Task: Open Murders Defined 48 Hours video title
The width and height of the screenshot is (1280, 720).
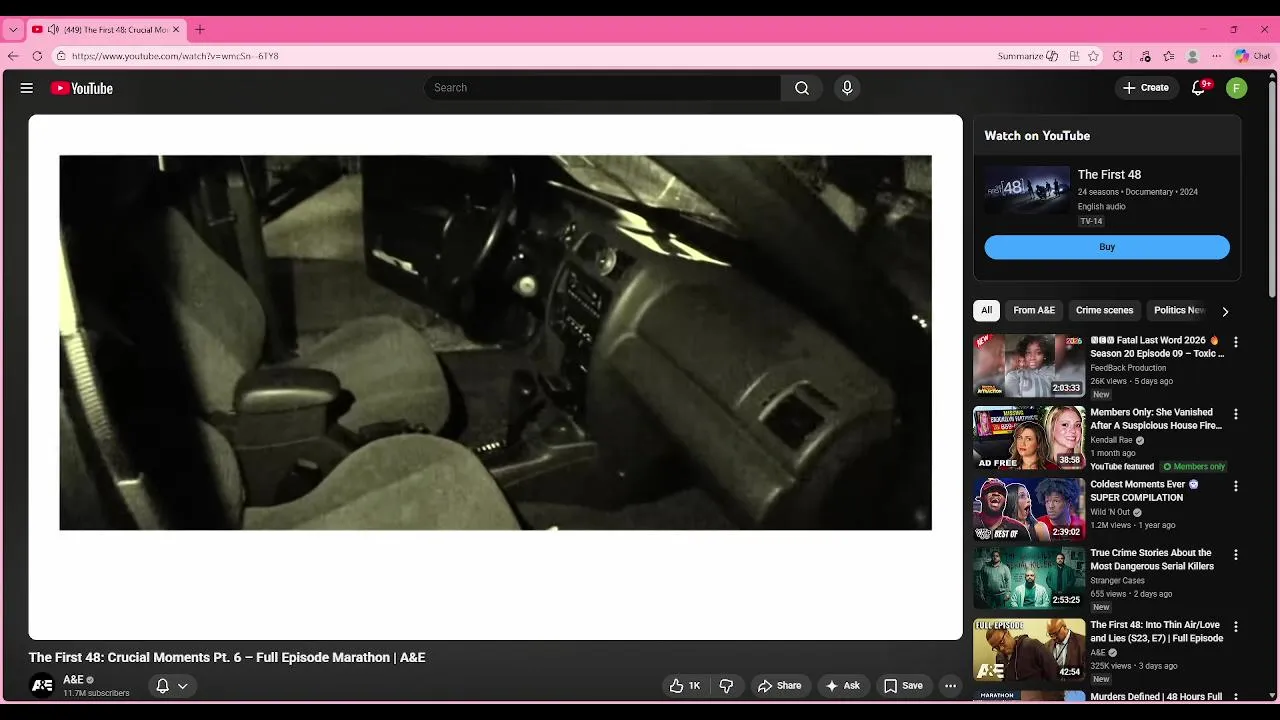Action: (x=1156, y=697)
